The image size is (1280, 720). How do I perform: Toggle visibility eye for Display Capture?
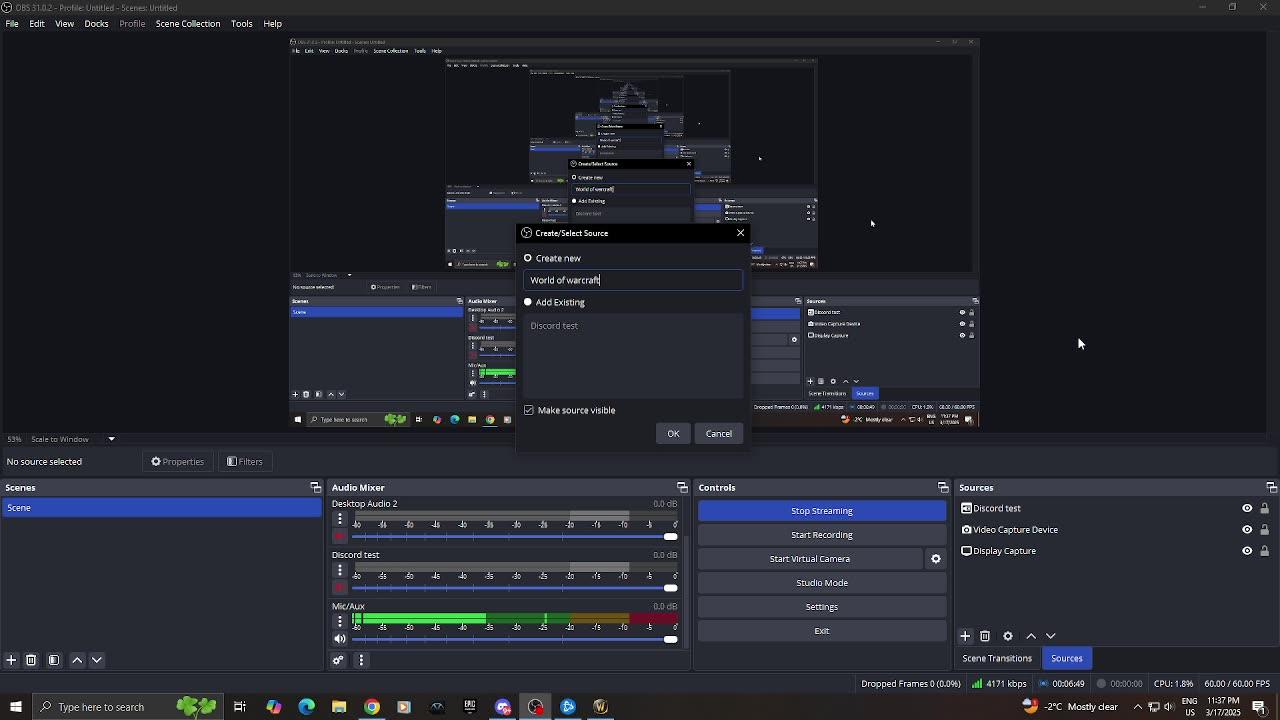point(1247,551)
